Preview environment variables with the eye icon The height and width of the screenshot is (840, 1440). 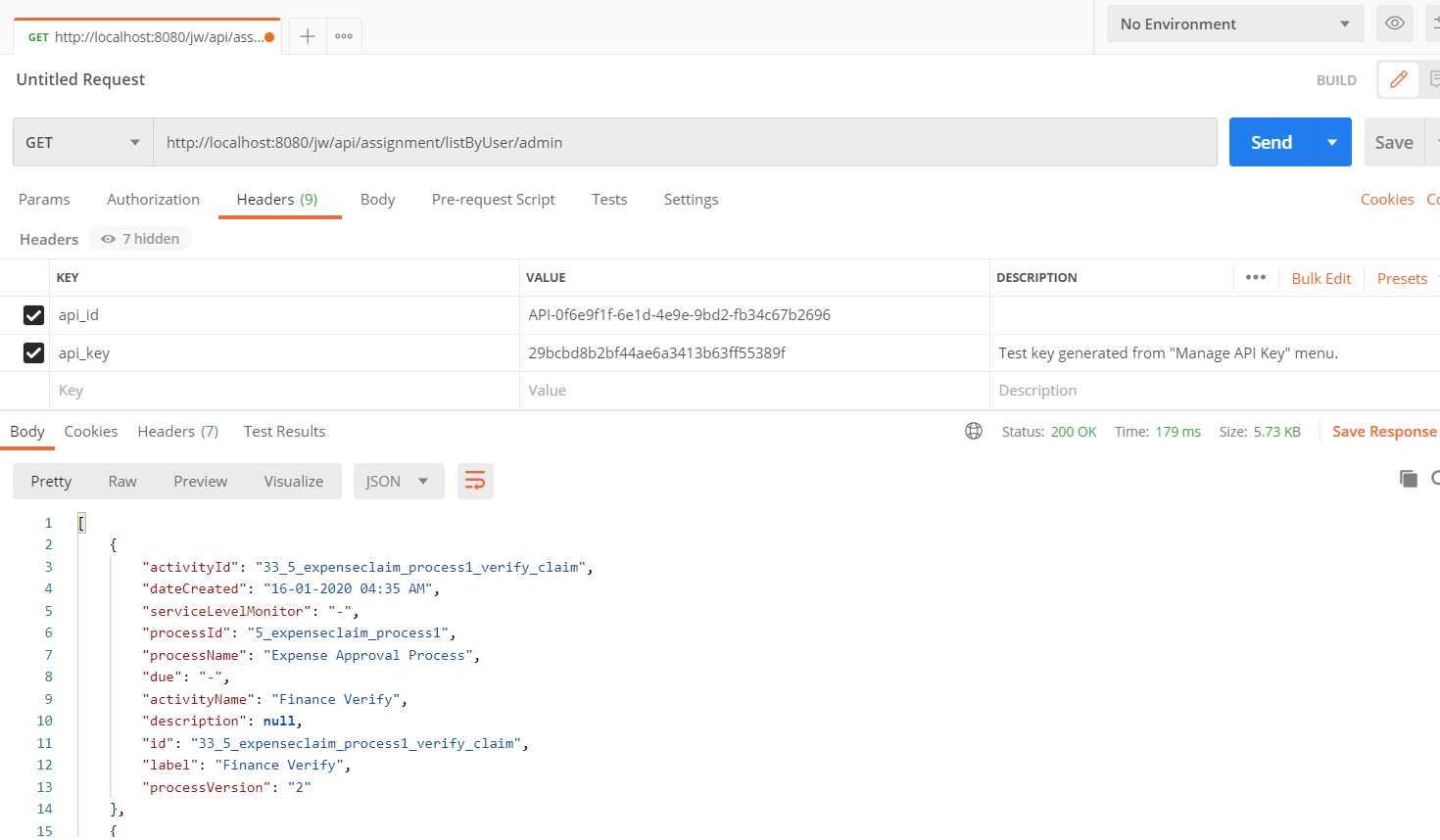[1394, 23]
